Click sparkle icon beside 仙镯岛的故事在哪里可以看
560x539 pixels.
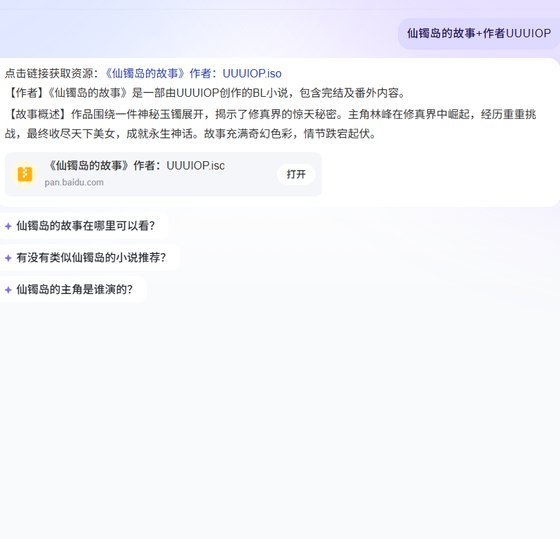click(8, 226)
